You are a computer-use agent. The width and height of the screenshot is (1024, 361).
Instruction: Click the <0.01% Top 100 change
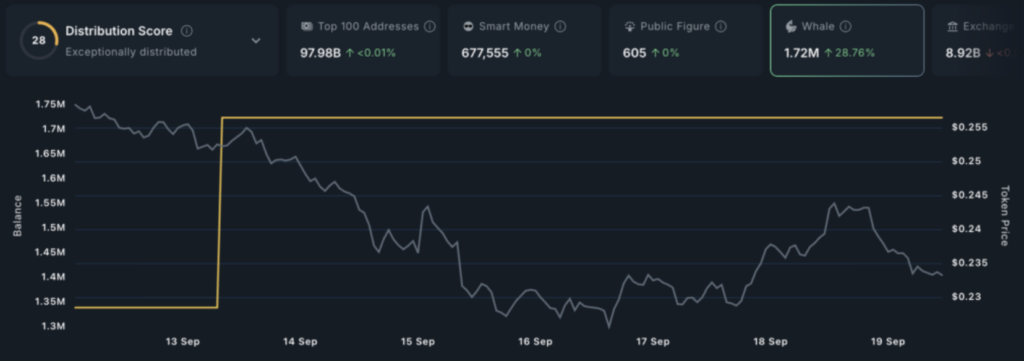tap(376, 53)
